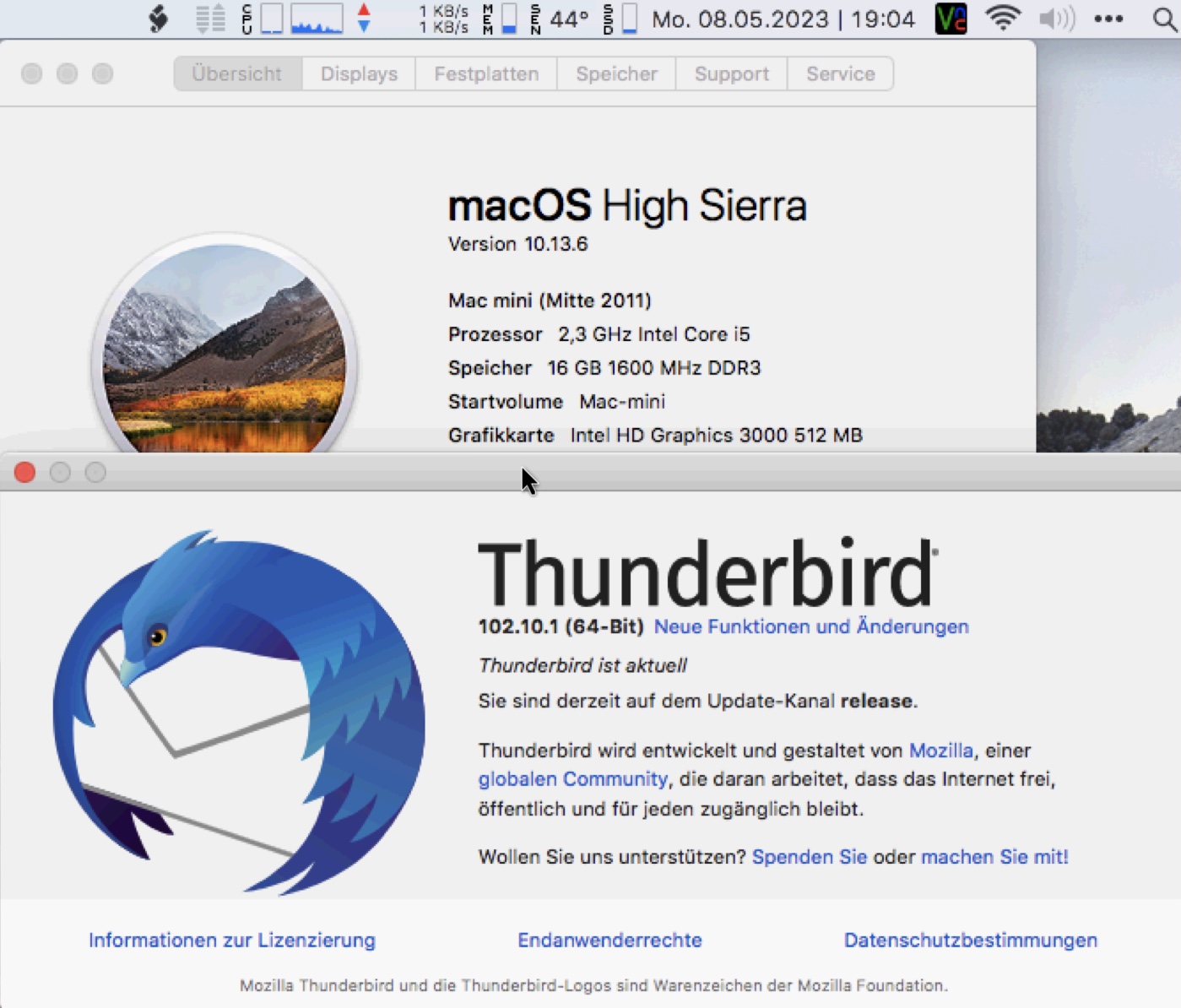This screenshot has width=1181, height=1008.
Task: Click the 16 GB 1600 MHz DDR3 text
Action: point(654,368)
